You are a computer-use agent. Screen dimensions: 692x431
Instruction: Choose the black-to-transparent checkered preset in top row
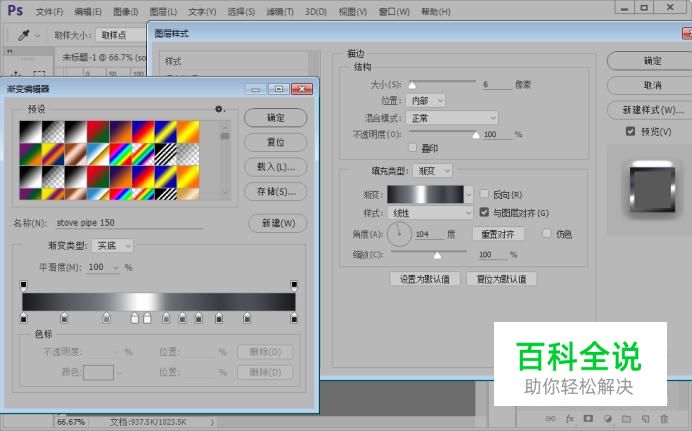pyautogui.click(x=53, y=132)
